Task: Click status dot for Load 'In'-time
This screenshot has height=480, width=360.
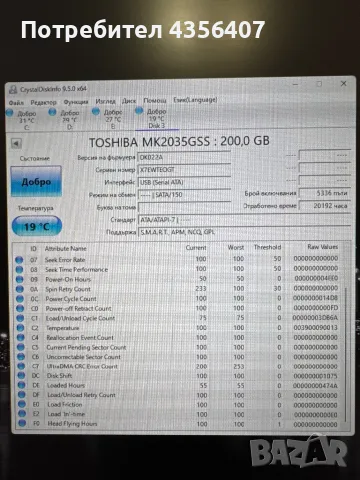Action: pyautogui.click(x=22, y=414)
